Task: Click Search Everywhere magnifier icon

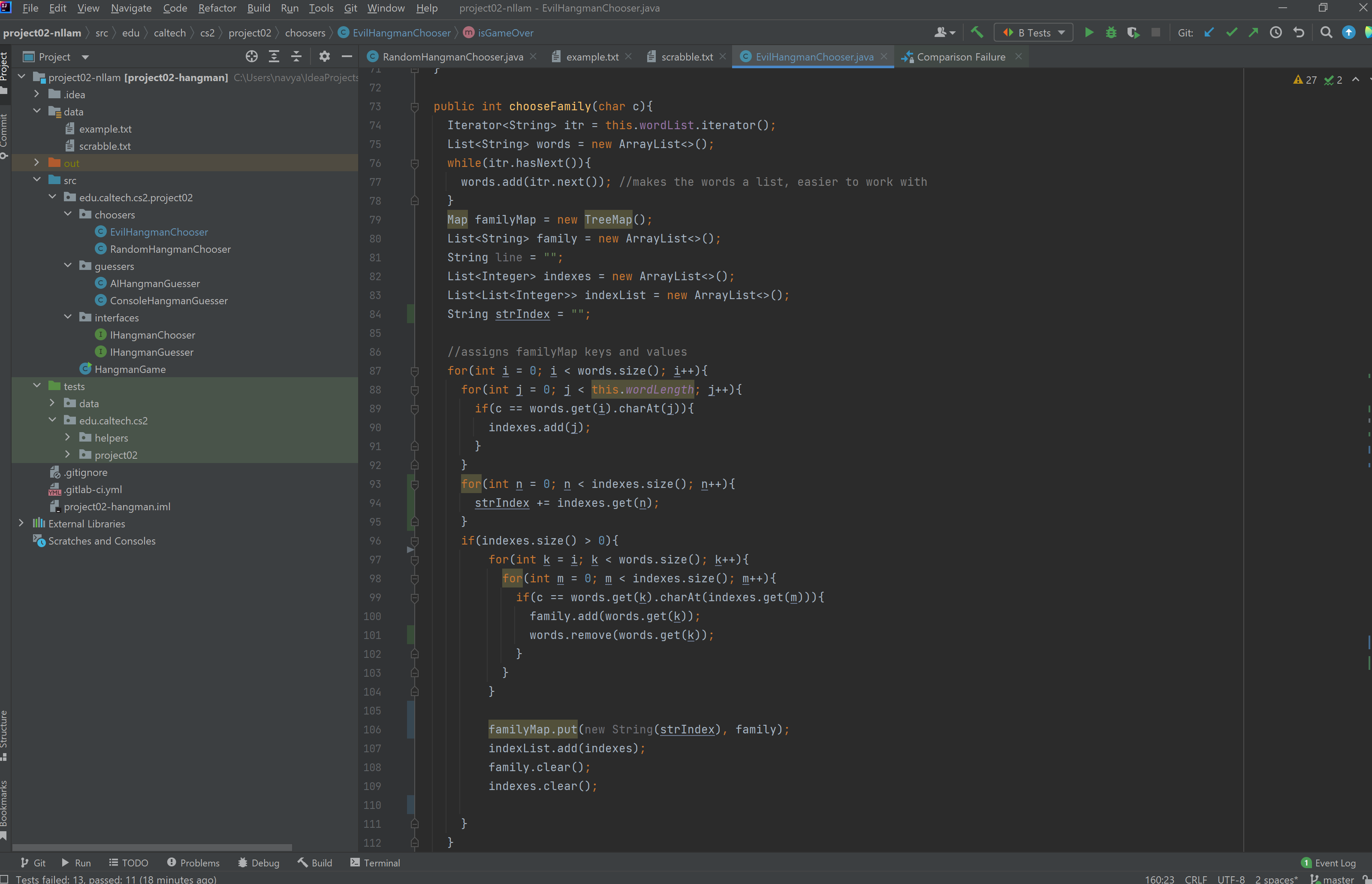Action: pos(1326,33)
